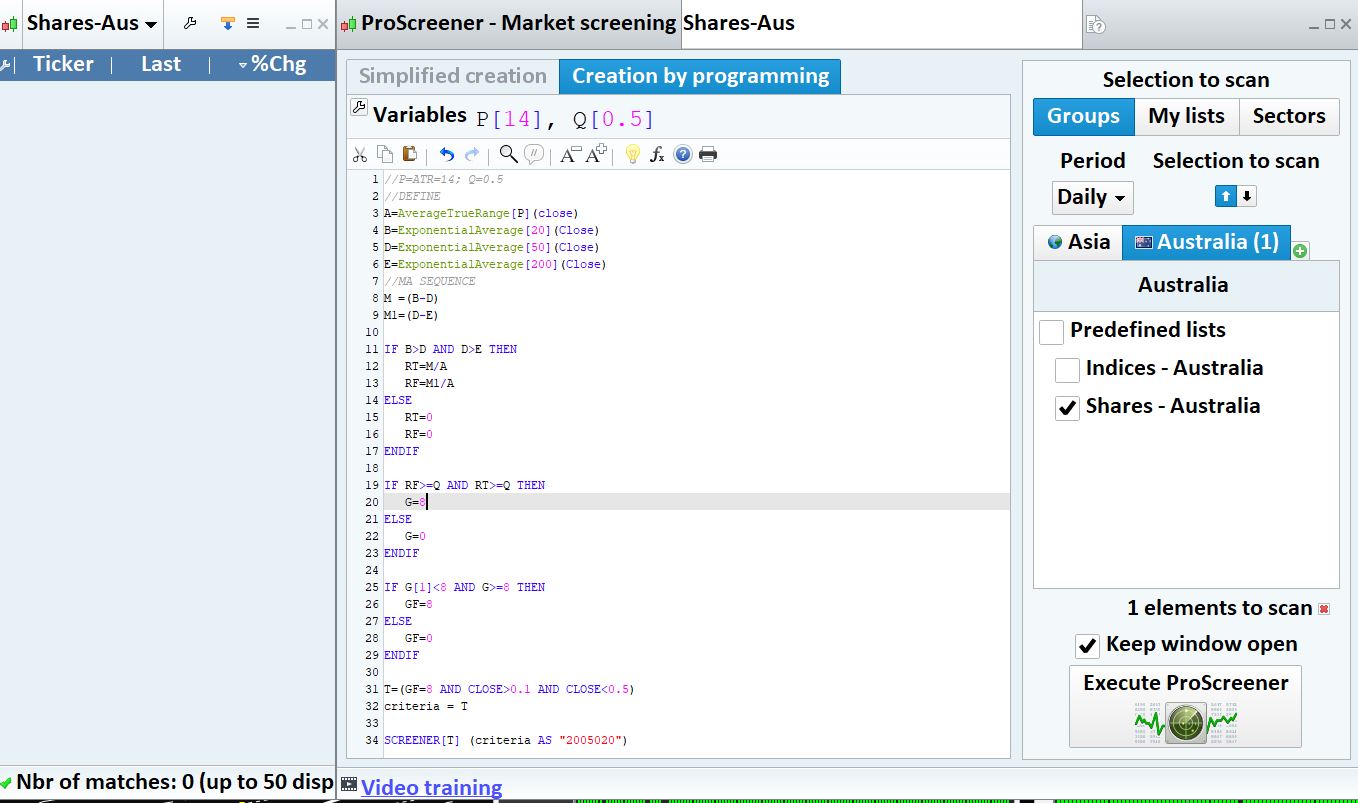The image size is (1358, 803).
Task: Cut selected code with the scissors icon
Action: (x=360, y=154)
